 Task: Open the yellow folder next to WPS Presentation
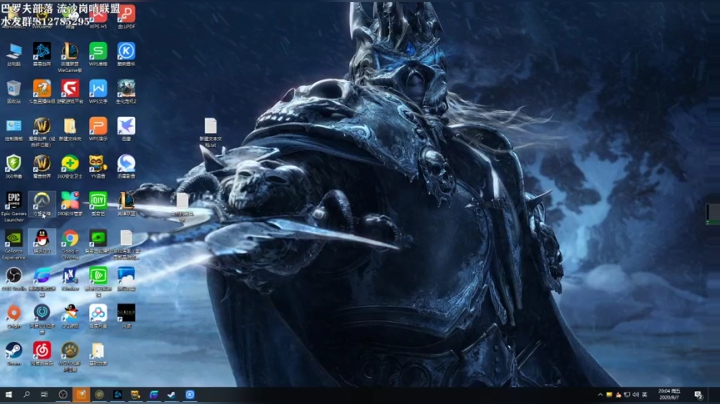(70, 129)
